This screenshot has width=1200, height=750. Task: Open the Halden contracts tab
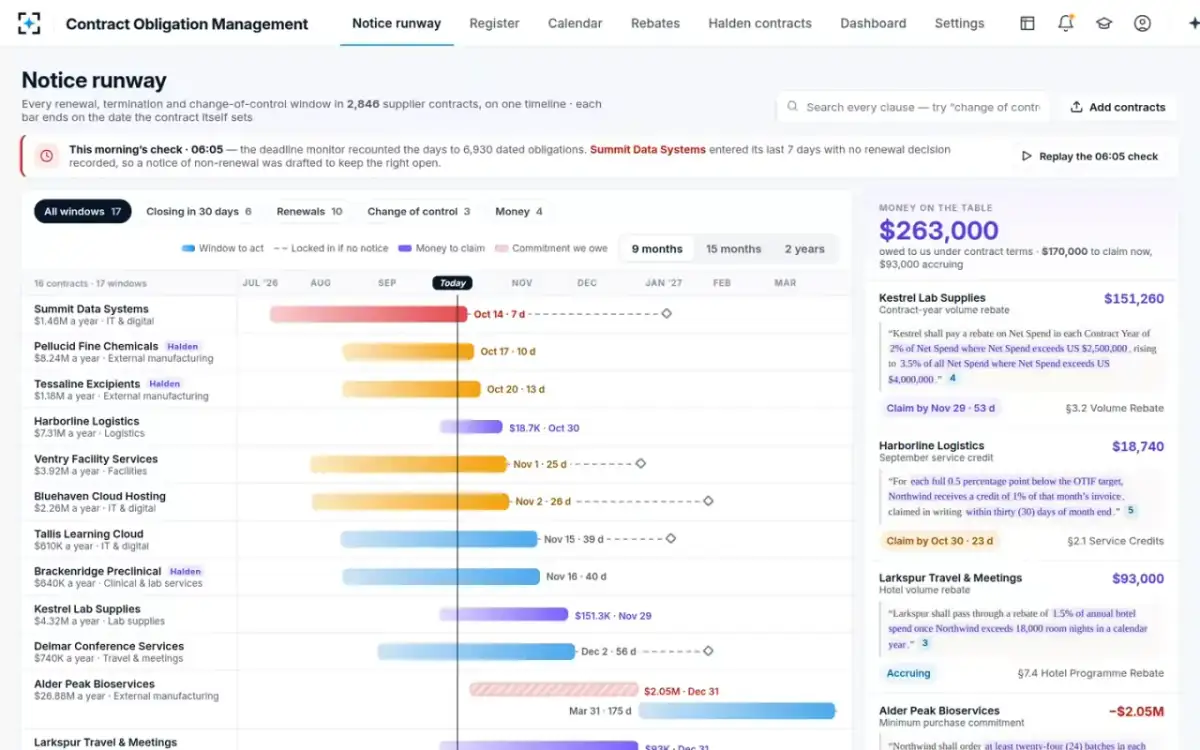click(x=760, y=23)
